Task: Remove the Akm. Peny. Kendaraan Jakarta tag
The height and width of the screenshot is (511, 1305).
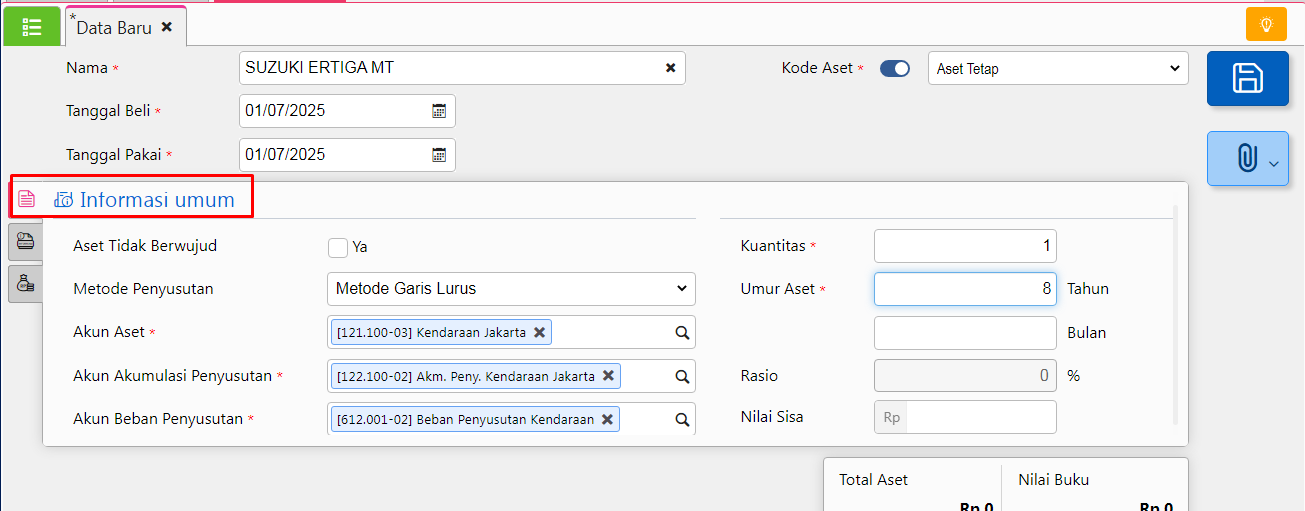Action: 607,376
